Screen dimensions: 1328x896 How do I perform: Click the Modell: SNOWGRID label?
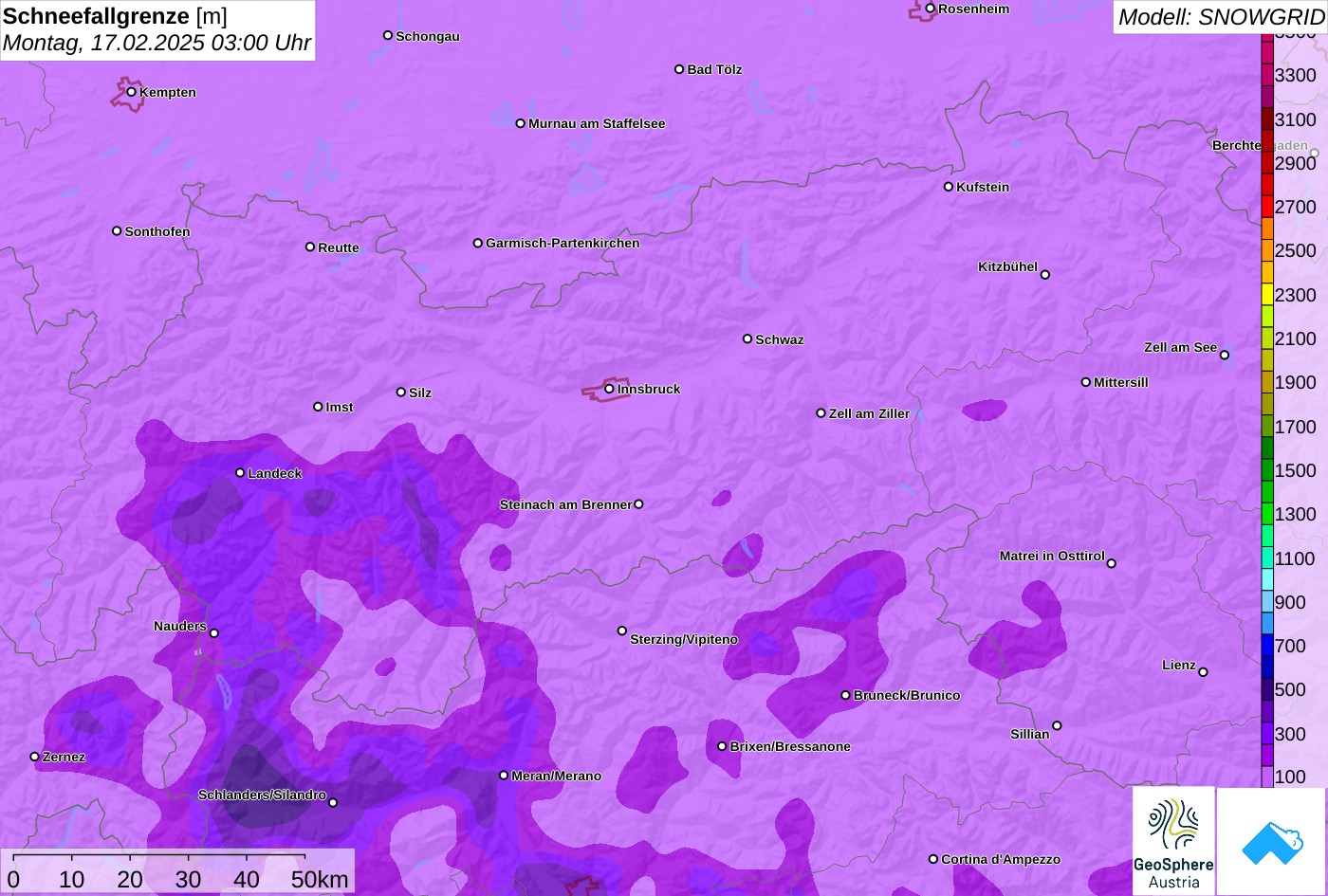point(1222,16)
